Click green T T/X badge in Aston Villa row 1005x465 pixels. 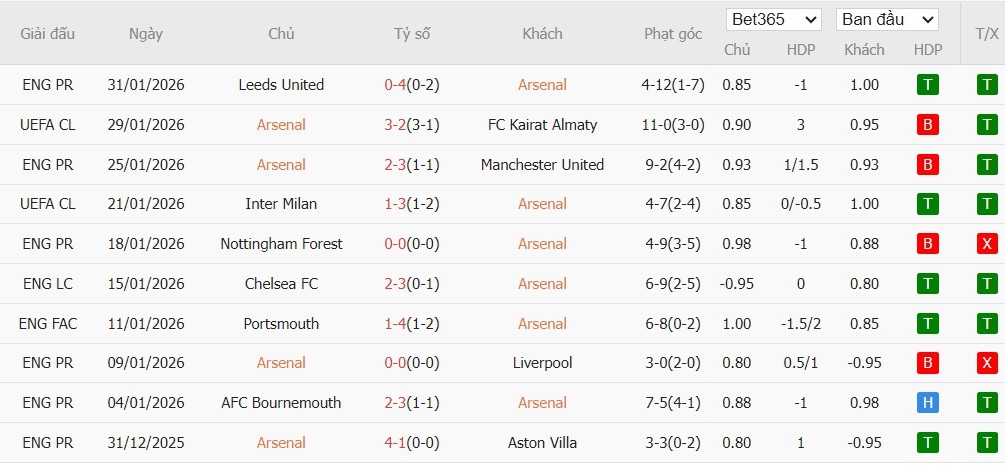pos(987,443)
